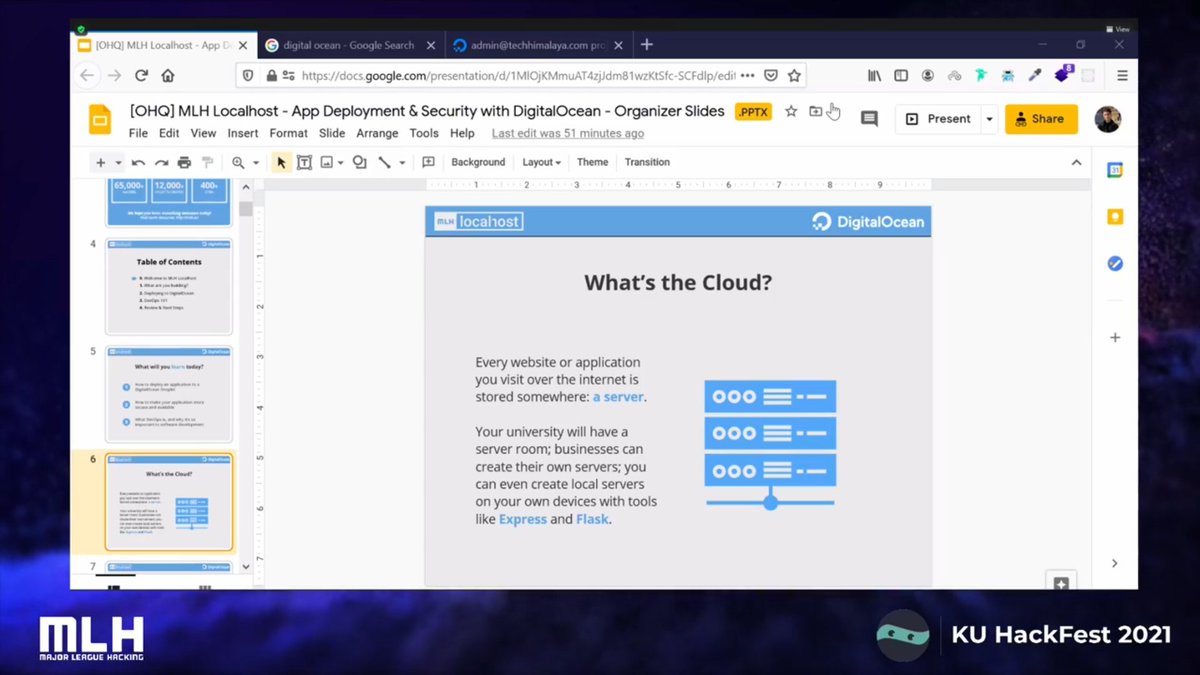Open the Firefox library icon
The image size is (1200, 675).
click(x=874, y=75)
